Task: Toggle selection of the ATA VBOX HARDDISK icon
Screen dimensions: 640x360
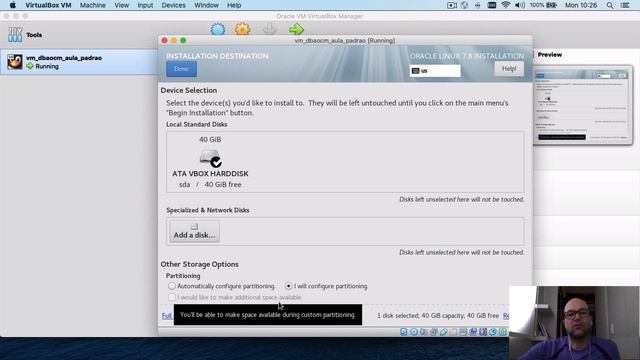Action: coord(210,158)
